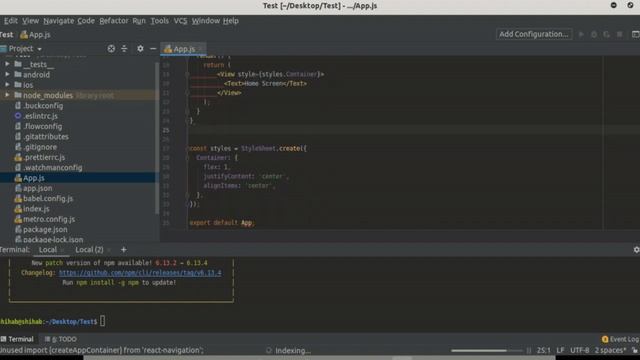
Task: Open the Code menu
Action: 86,21
